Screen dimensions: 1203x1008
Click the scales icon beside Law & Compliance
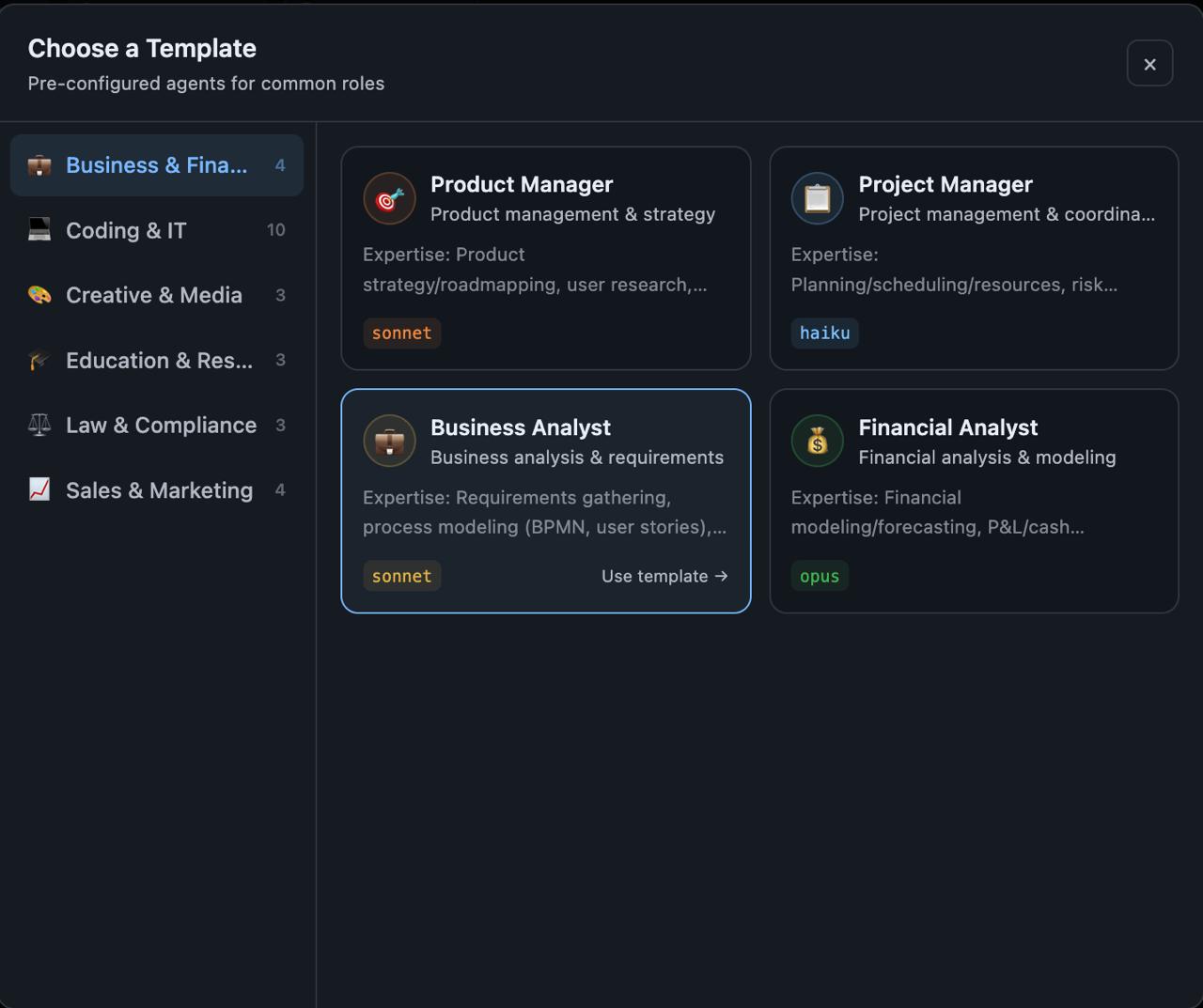pos(39,426)
